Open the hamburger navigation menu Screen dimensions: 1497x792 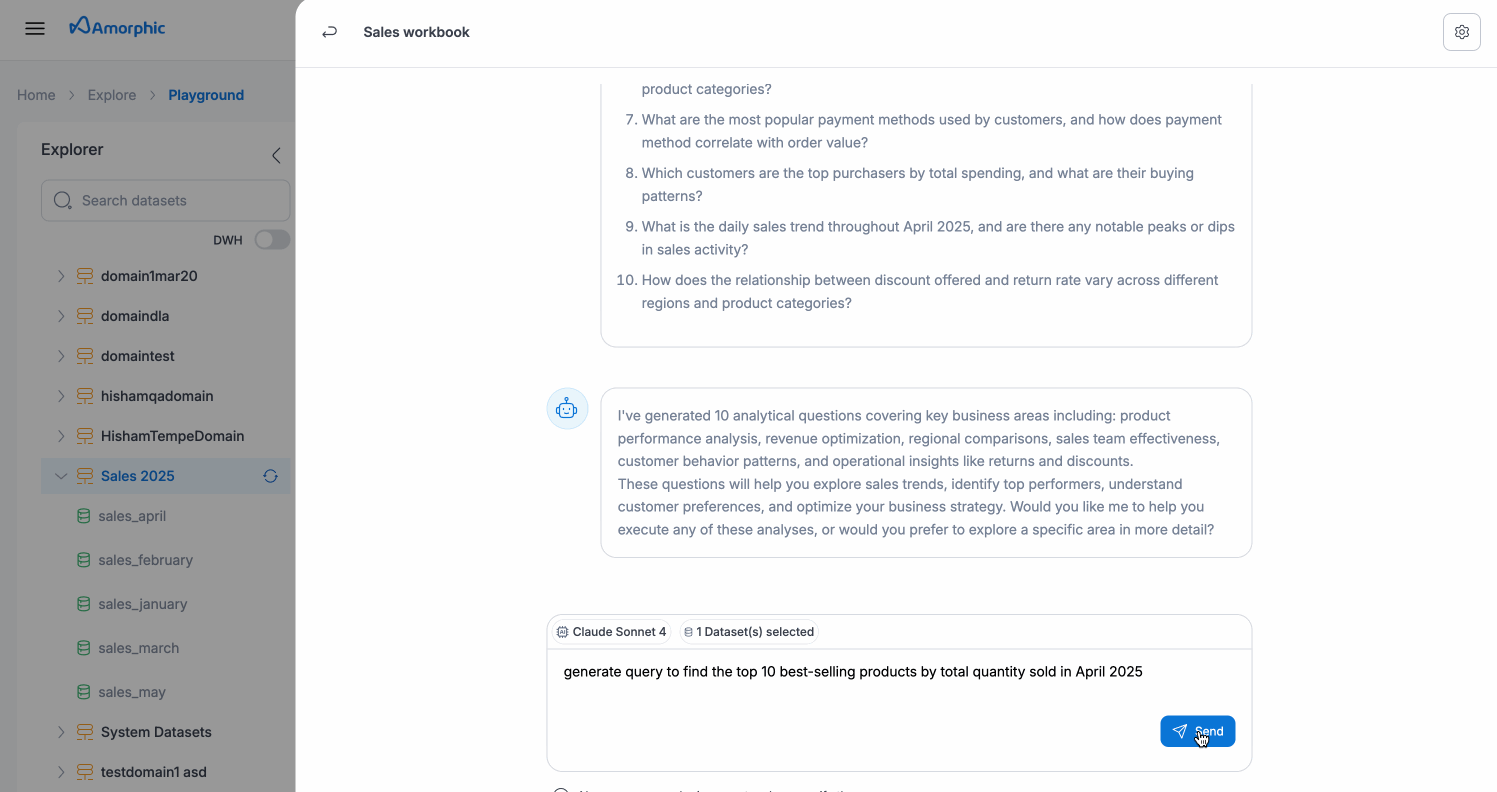35,28
